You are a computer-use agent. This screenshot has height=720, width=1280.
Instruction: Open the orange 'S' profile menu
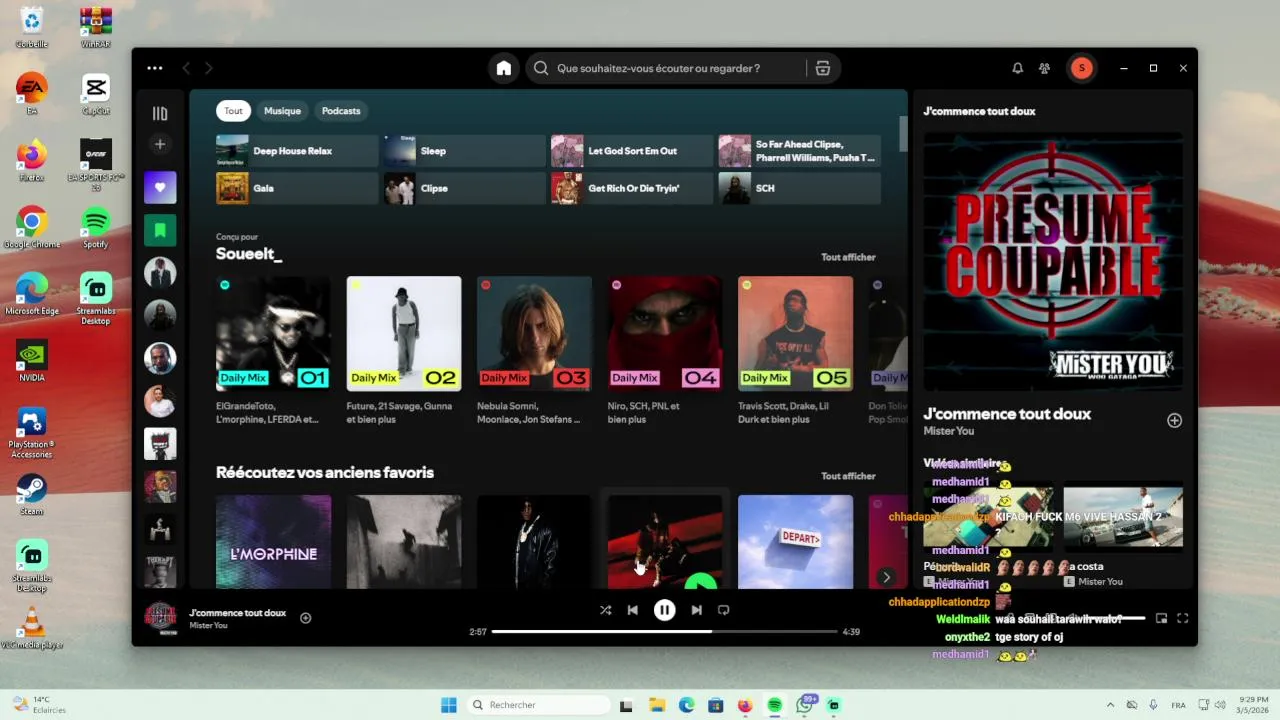click(1081, 68)
